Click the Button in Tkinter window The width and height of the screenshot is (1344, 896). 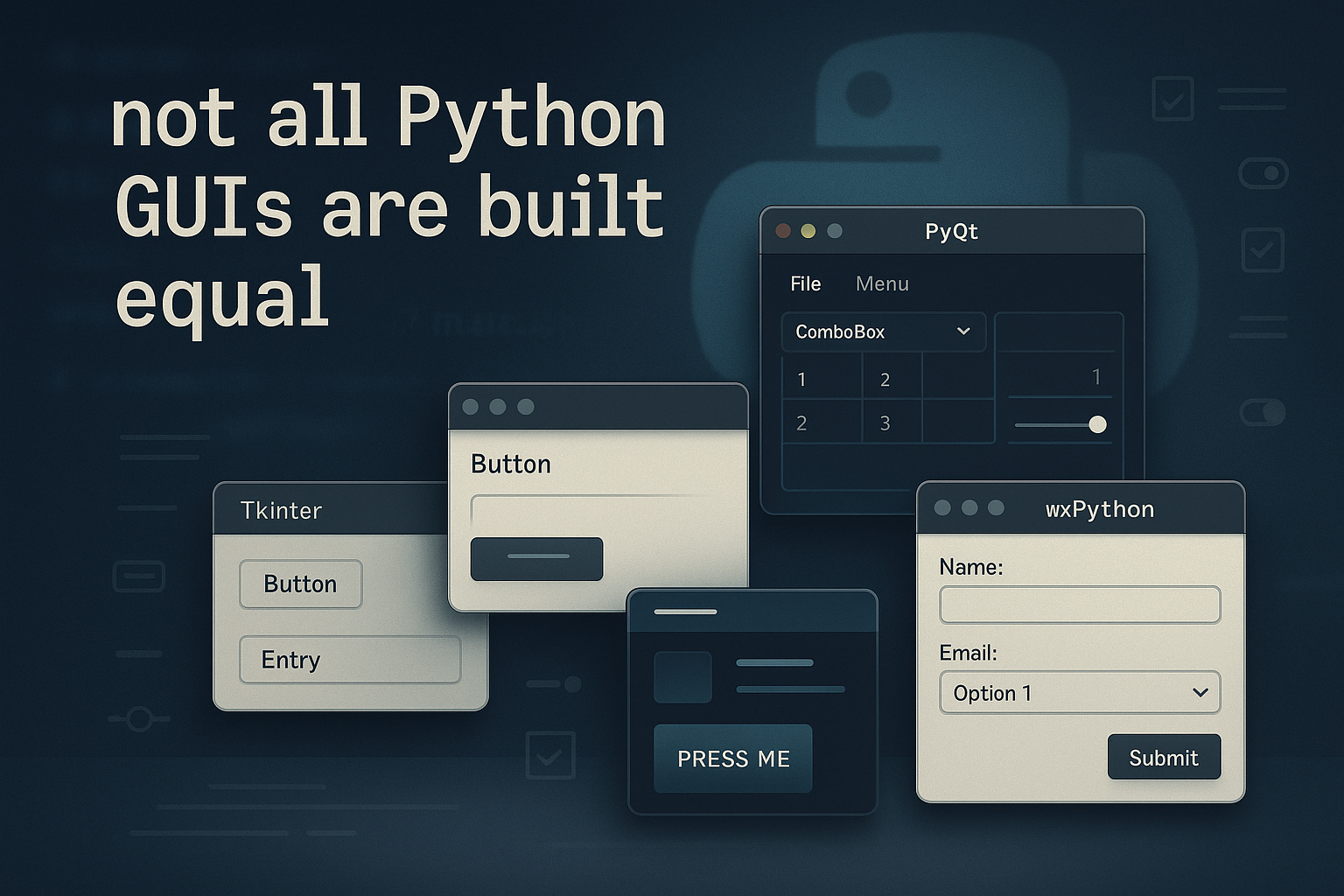pos(301,584)
